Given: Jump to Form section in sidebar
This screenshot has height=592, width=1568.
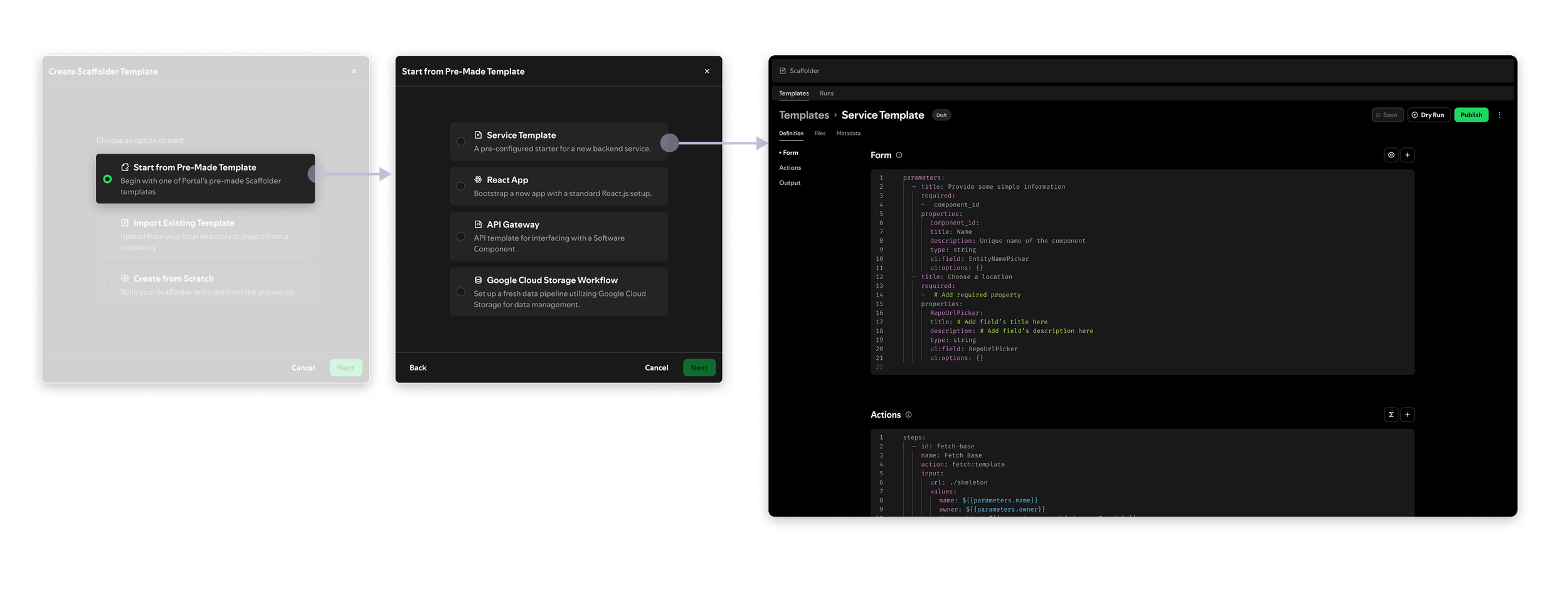Looking at the screenshot, I should (x=789, y=153).
